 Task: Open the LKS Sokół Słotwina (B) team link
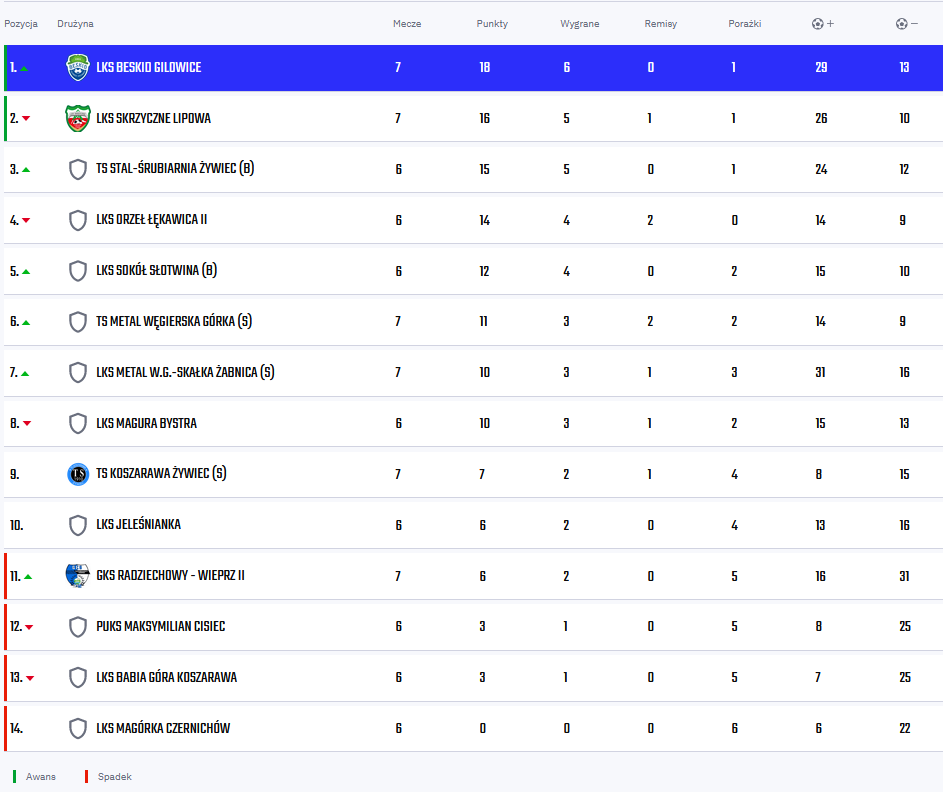(x=156, y=271)
